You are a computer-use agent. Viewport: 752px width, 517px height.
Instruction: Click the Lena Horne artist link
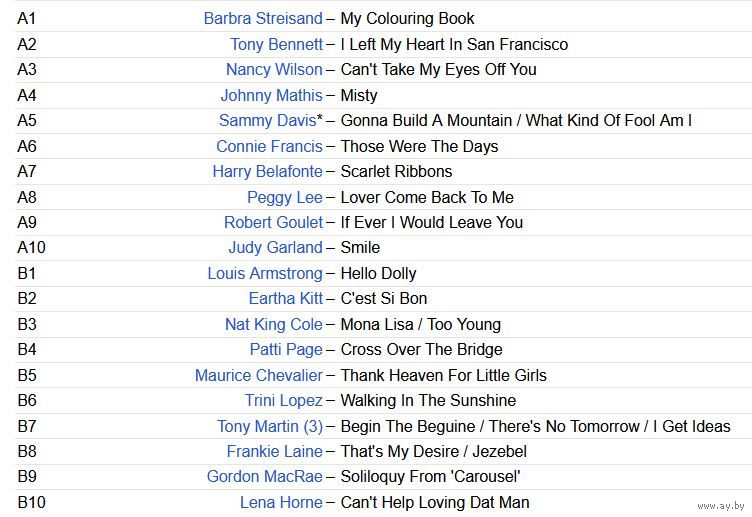coord(281,502)
